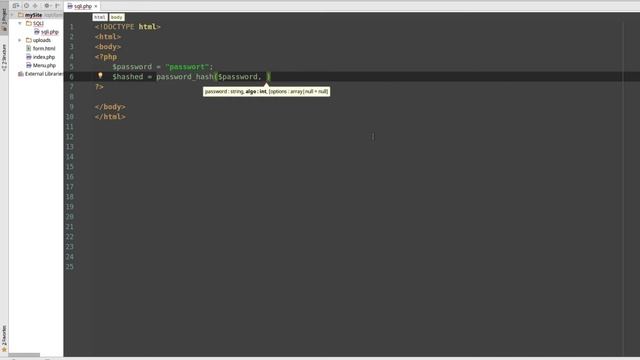The height and width of the screenshot is (360, 640).
Task: Select the SQLI folder
Action: pos(38,23)
